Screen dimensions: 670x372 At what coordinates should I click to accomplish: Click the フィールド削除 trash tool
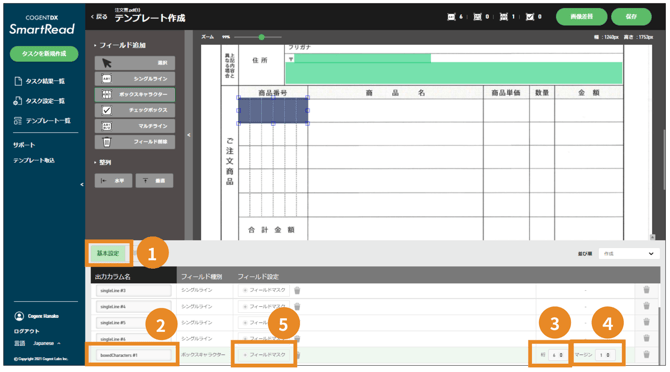click(135, 142)
